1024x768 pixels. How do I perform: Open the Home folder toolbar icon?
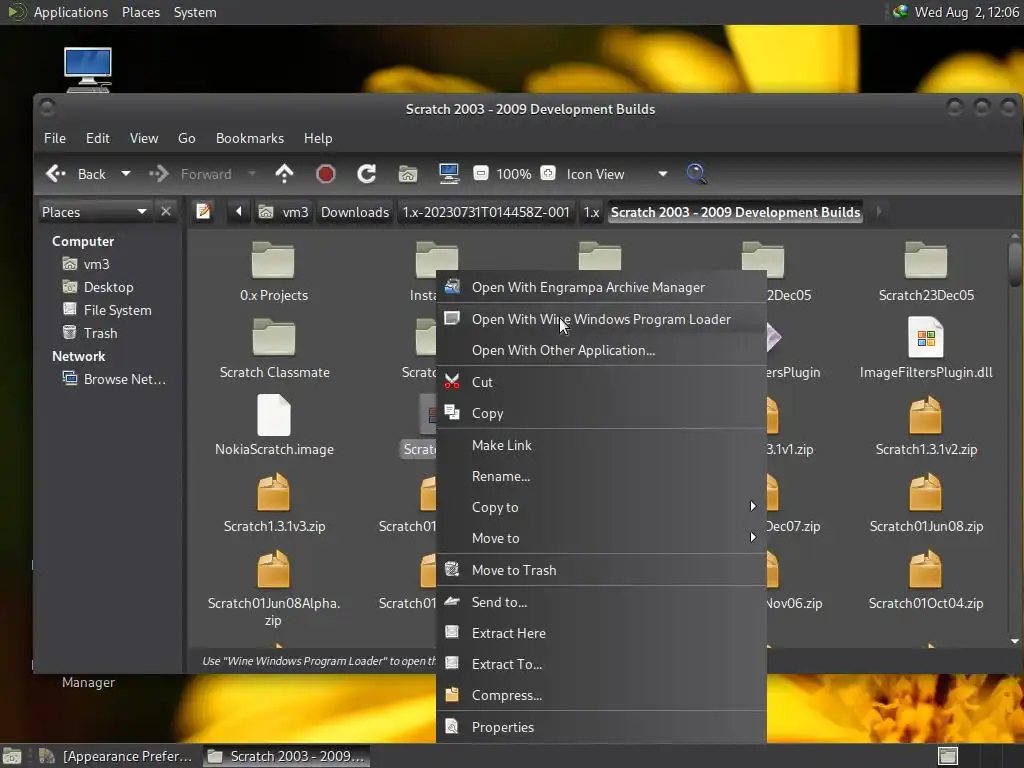408,174
